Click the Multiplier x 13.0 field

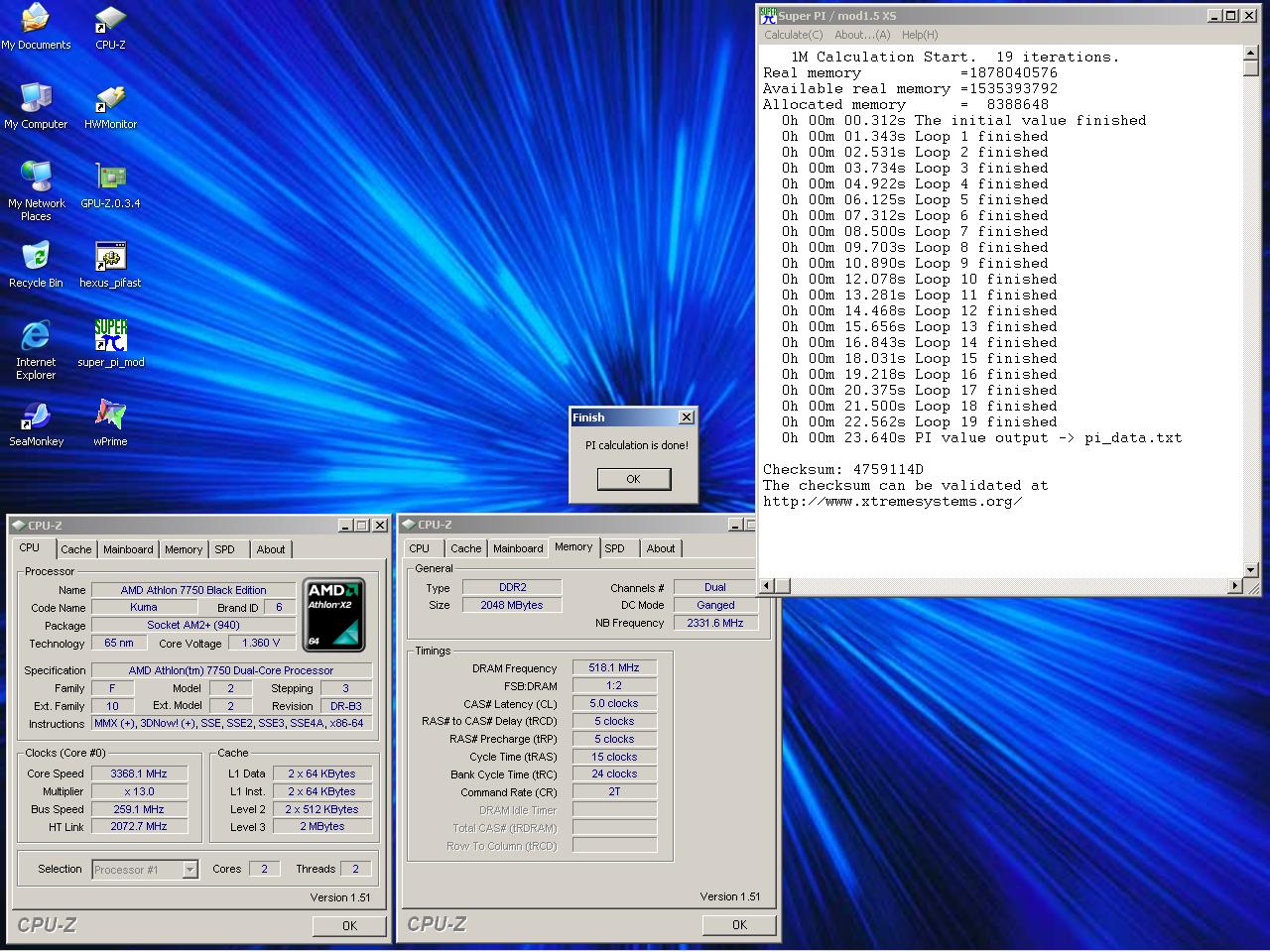139,791
